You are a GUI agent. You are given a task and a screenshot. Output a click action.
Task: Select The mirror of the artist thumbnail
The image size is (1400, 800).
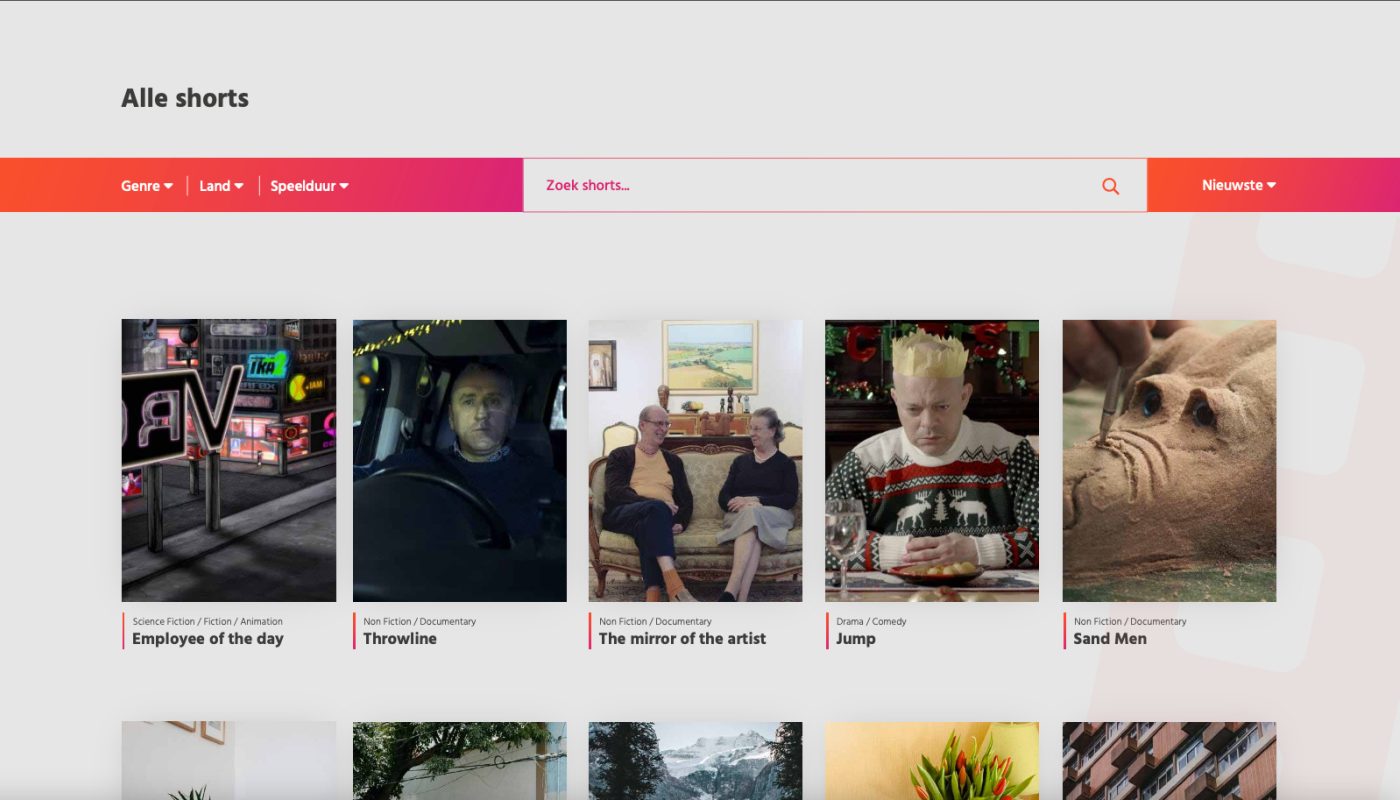695,460
